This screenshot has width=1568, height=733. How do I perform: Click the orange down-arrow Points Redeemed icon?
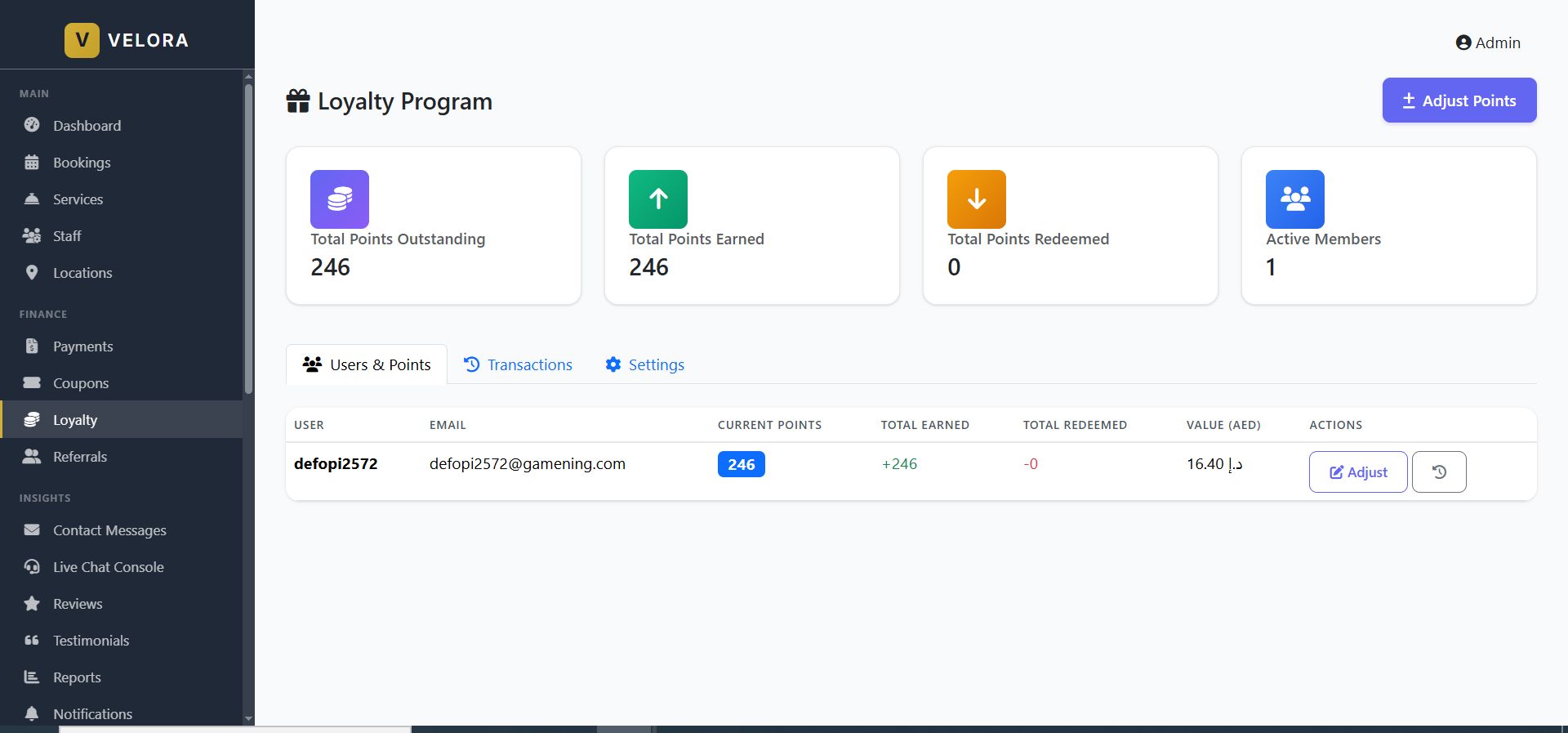(976, 199)
